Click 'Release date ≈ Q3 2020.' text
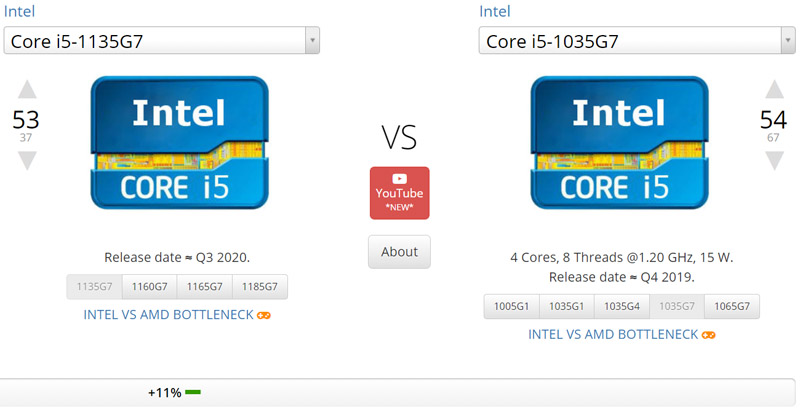 pyautogui.click(x=177, y=258)
